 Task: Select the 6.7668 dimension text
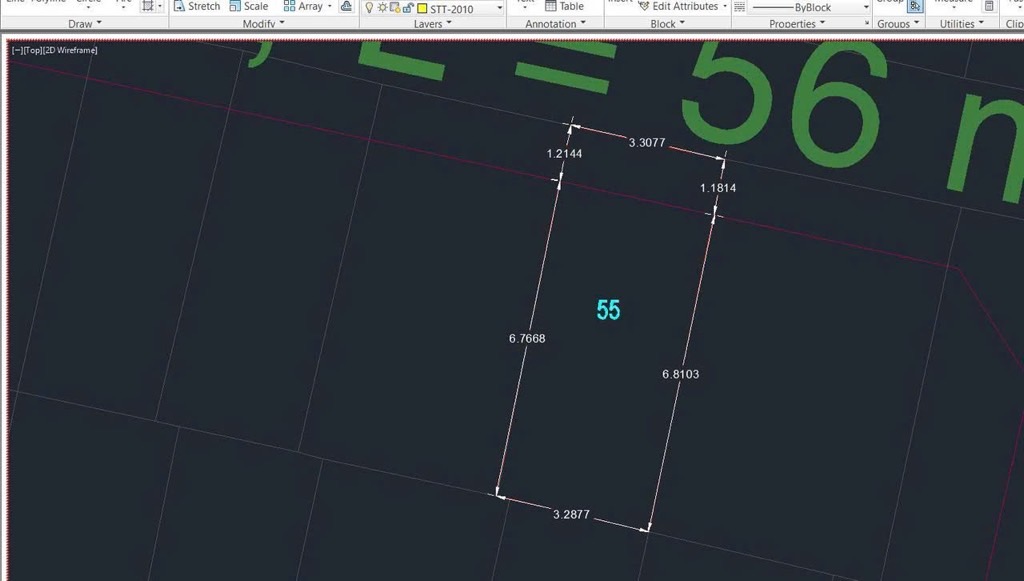pos(527,338)
